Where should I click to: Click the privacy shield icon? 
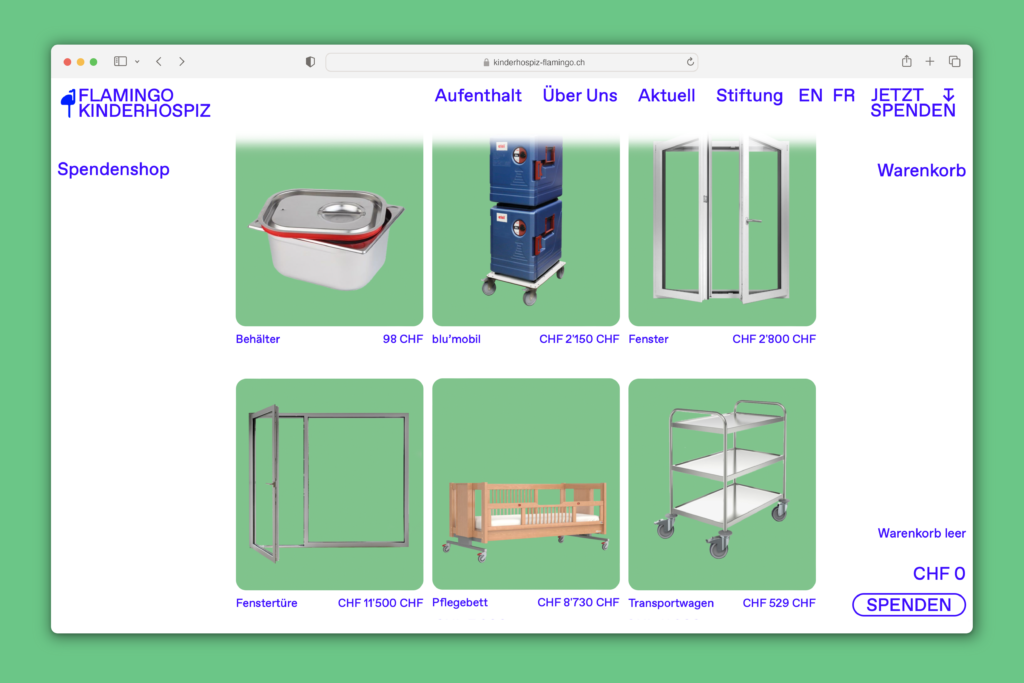tap(310, 62)
